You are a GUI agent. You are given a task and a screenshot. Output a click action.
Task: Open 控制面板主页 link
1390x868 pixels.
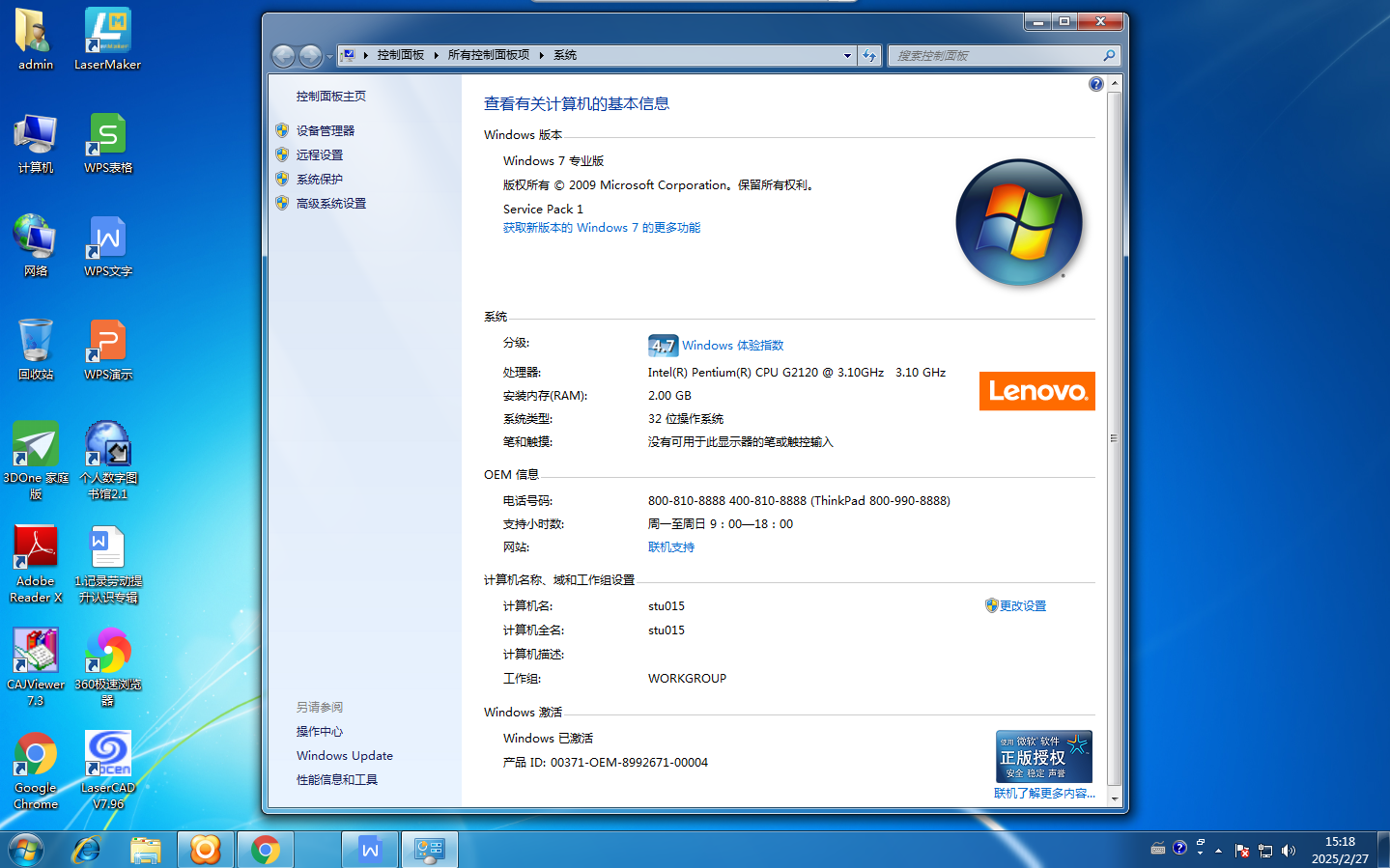[330, 97]
